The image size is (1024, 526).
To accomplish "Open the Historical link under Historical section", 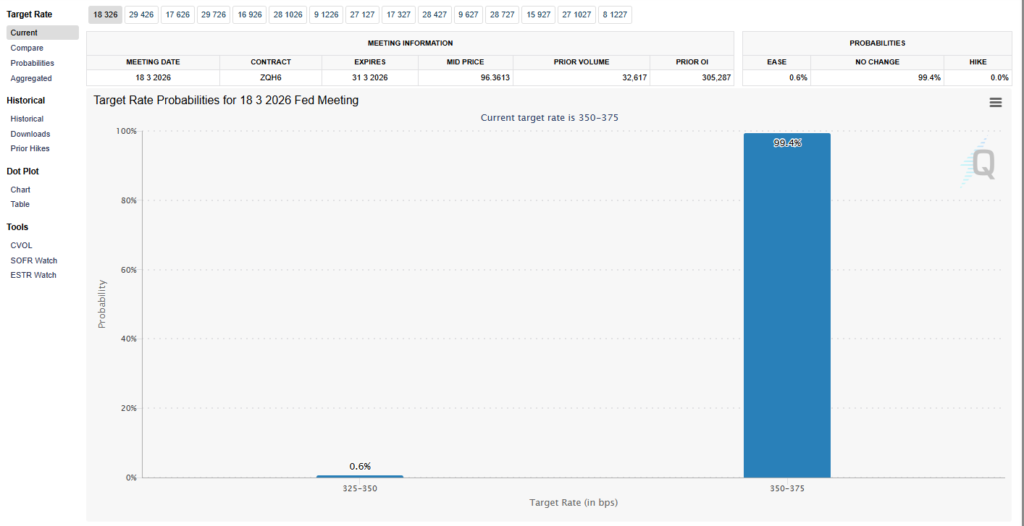I will (x=27, y=119).
